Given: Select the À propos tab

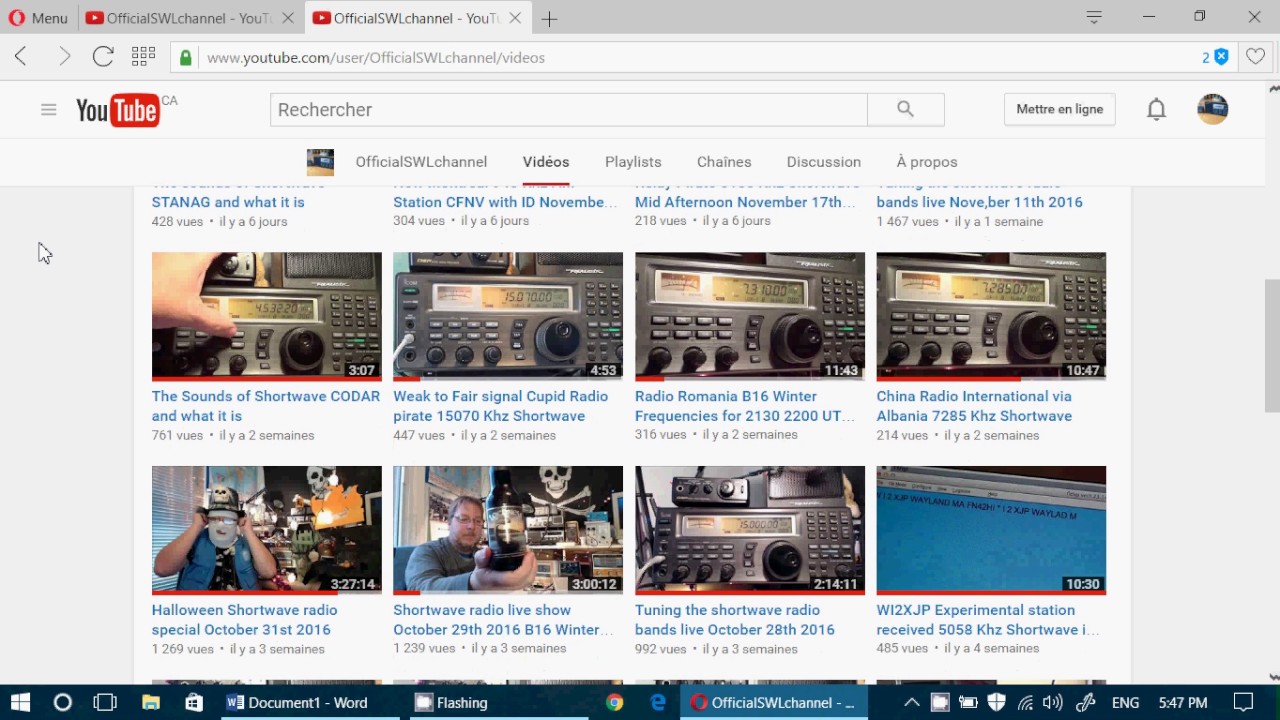Looking at the screenshot, I should point(927,162).
